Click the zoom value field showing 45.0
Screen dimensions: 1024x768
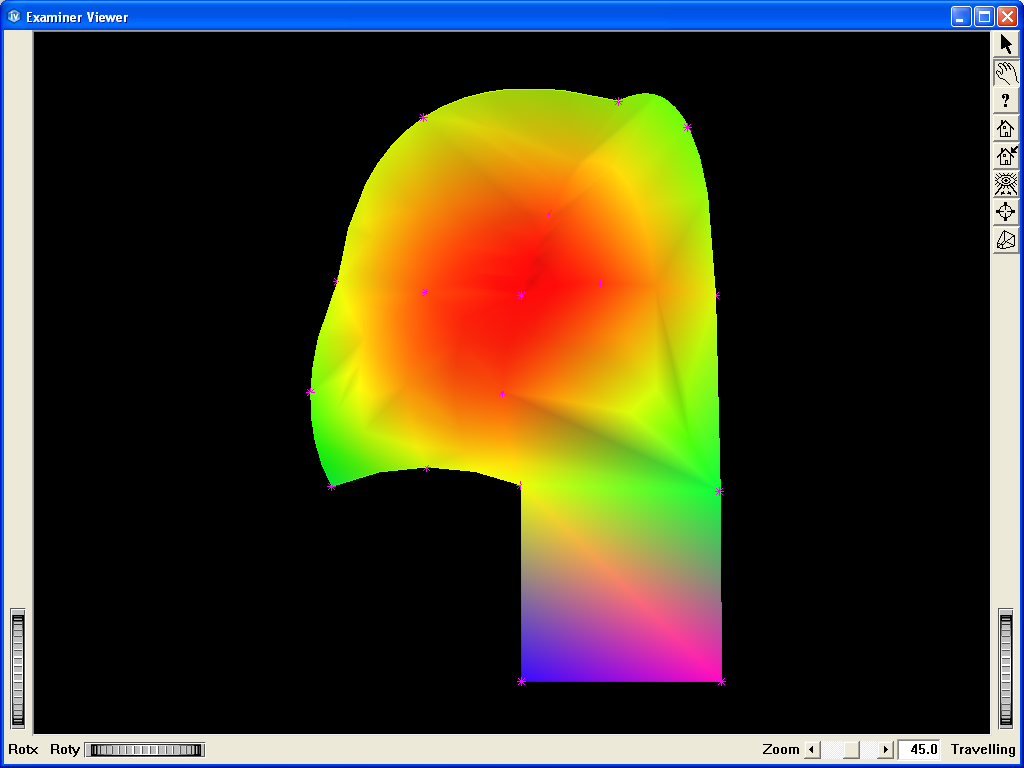point(918,749)
